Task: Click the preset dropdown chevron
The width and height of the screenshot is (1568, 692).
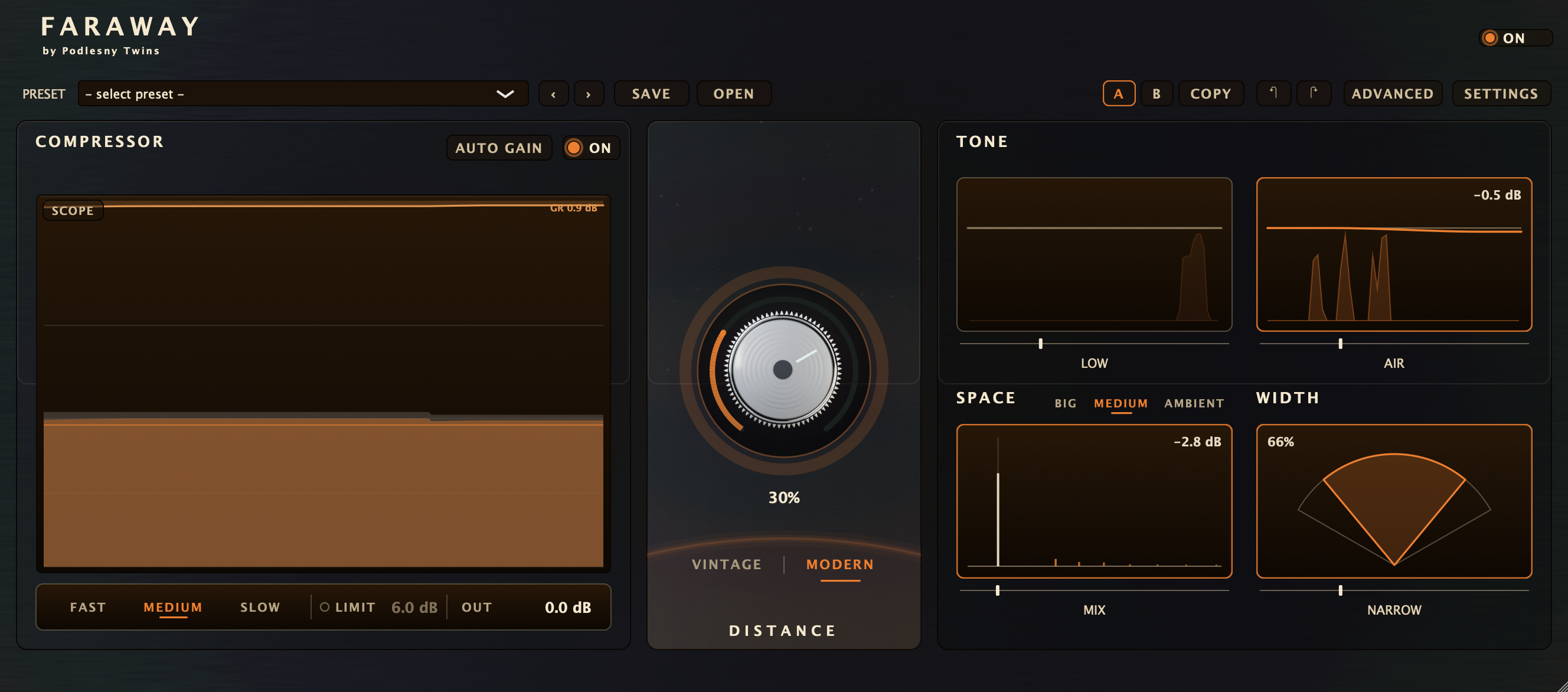Action: pyautogui.click(x=505, y=94)
